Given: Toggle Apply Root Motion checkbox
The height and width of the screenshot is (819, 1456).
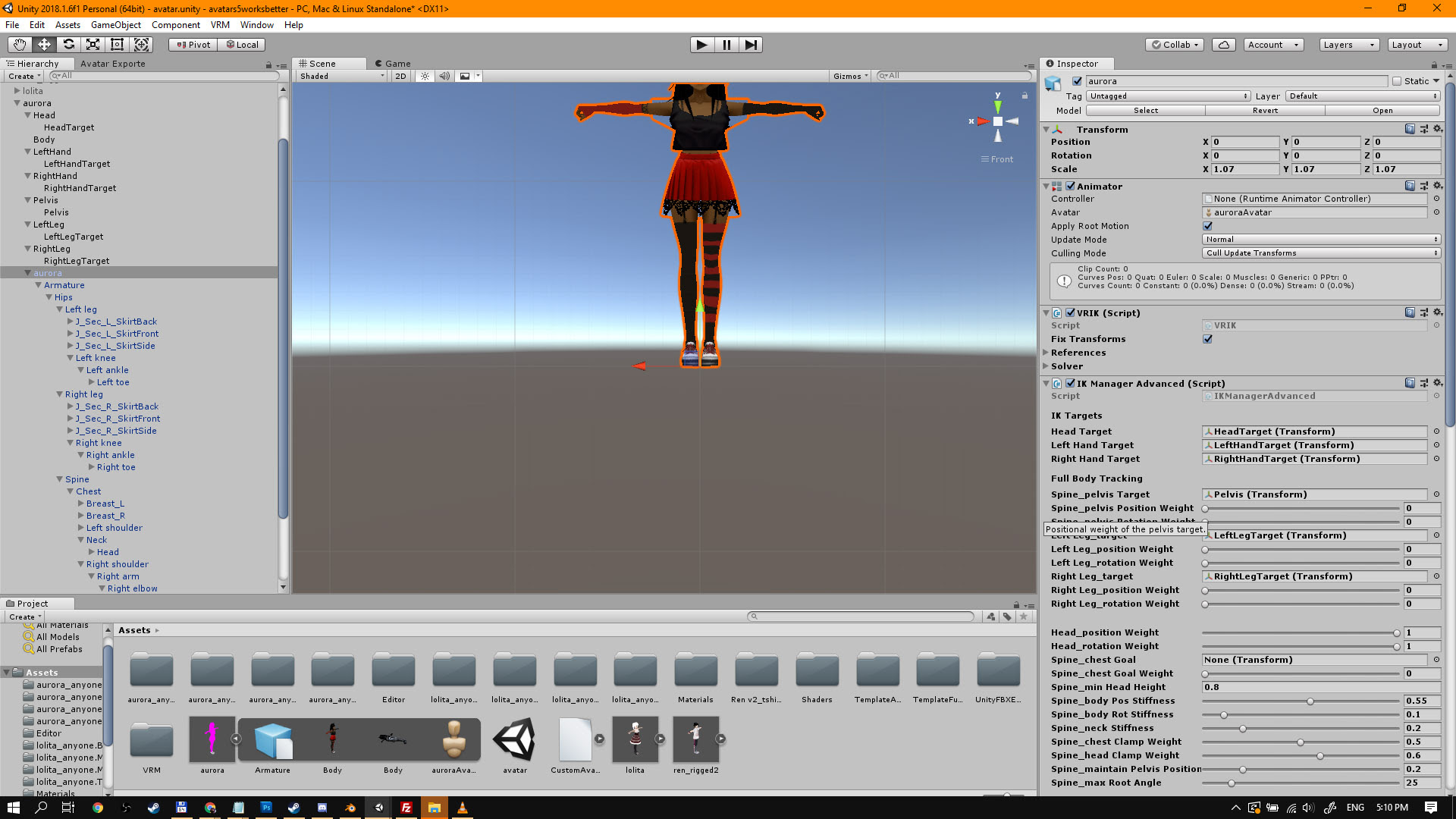Looking at the screenshot, I should [x=1207, y=226].
